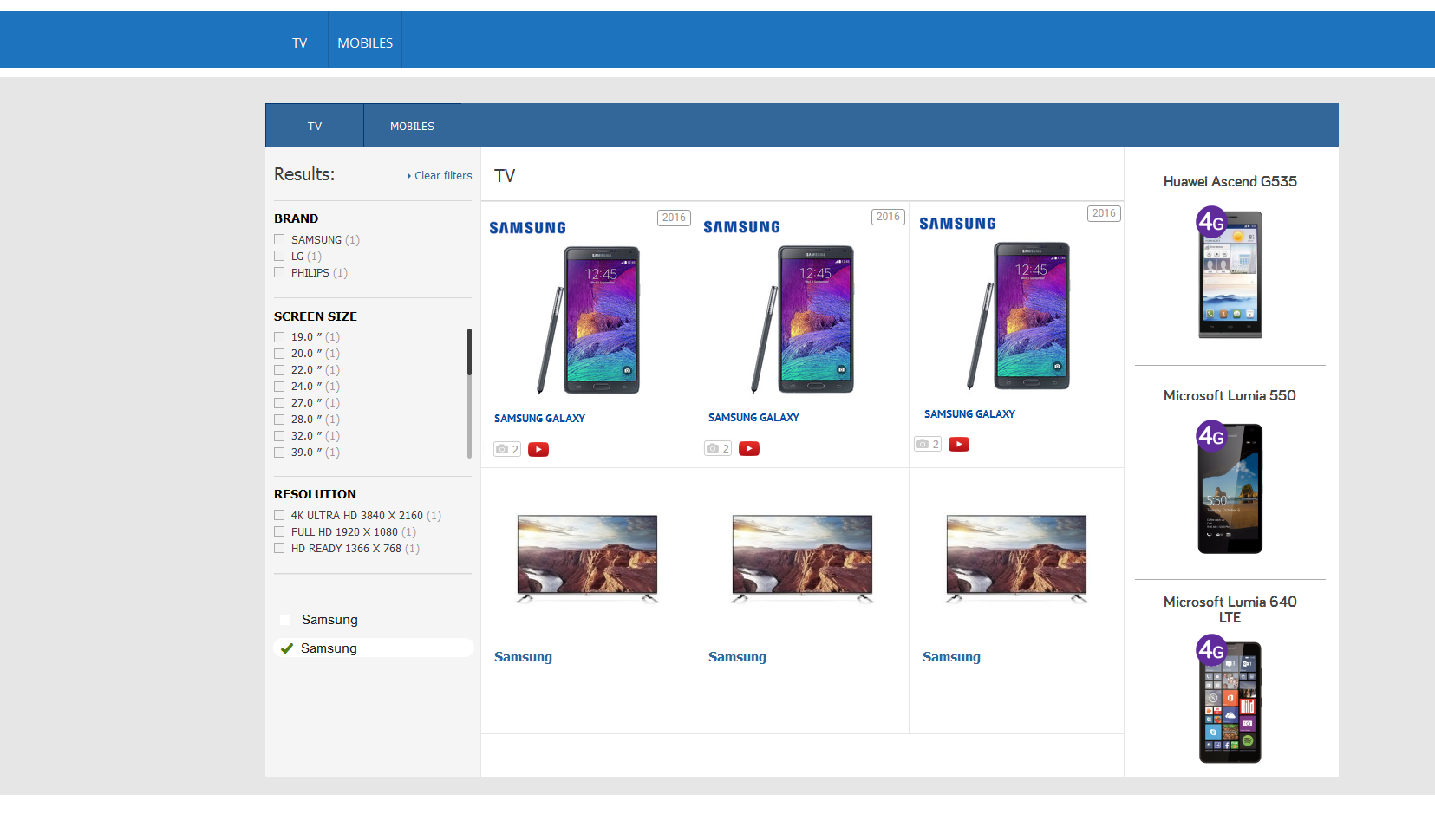Click second Samsung TV image
1435x840 pixels.
pos(802,558)
